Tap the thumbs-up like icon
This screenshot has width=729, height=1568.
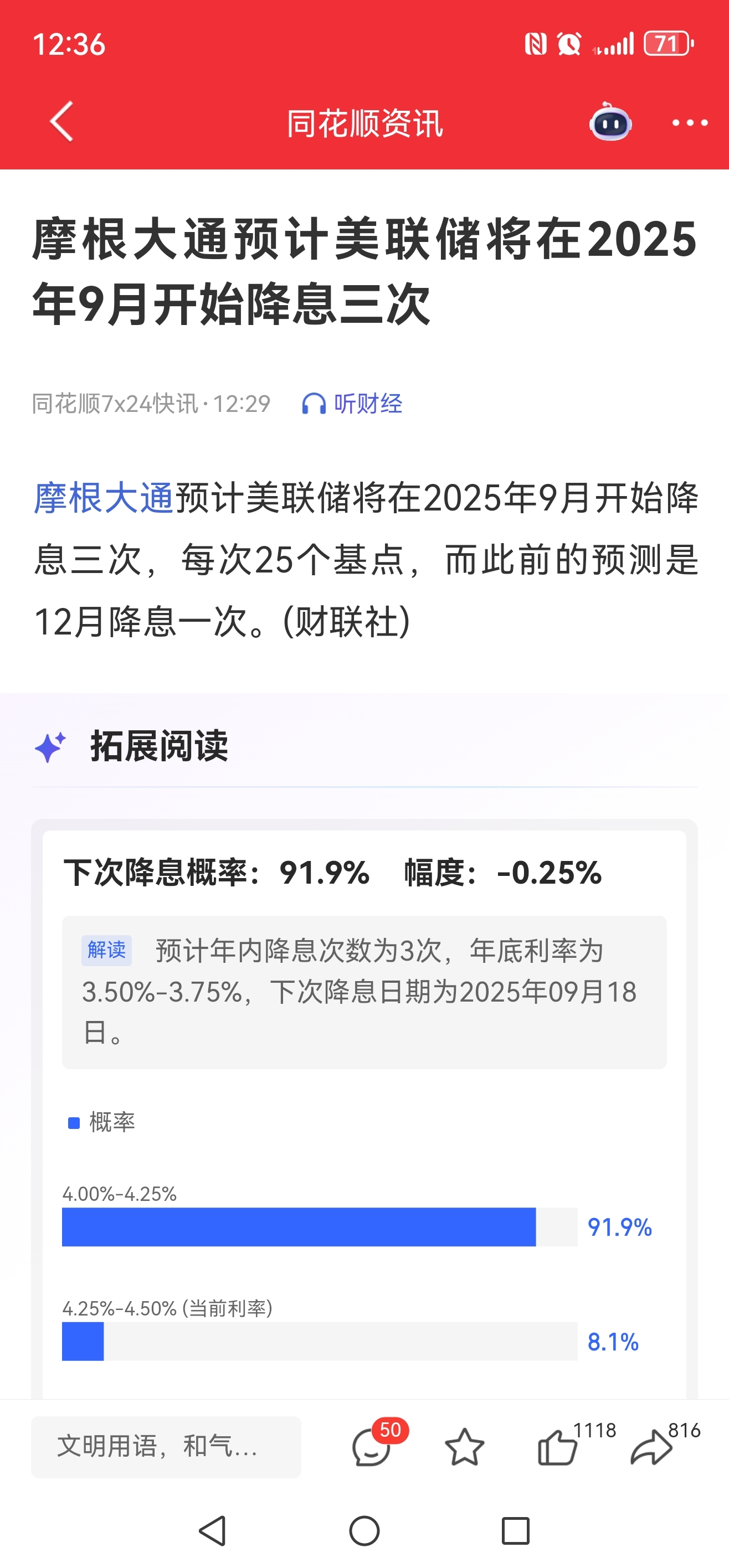(x=557, y=1447)
